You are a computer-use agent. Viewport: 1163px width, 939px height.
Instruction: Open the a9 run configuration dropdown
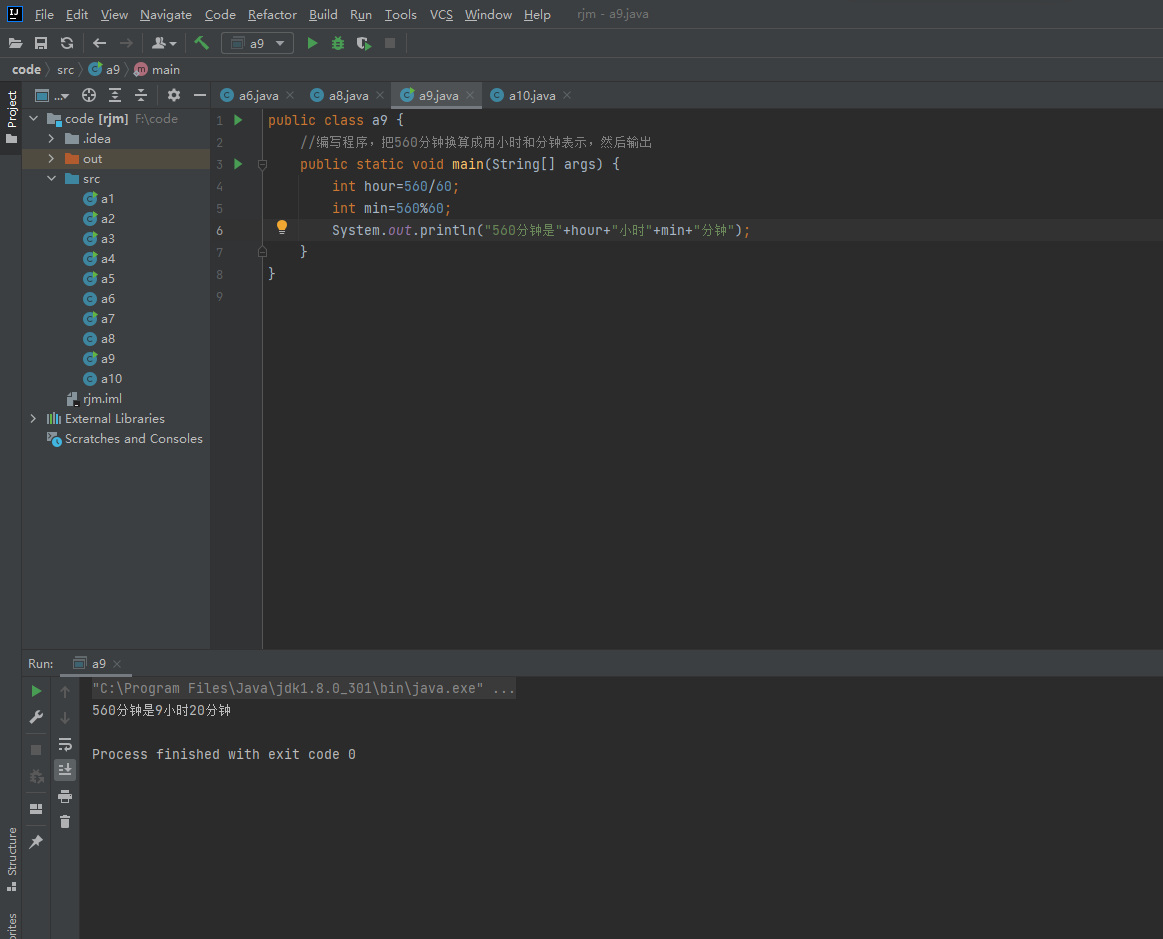[257, 43]
